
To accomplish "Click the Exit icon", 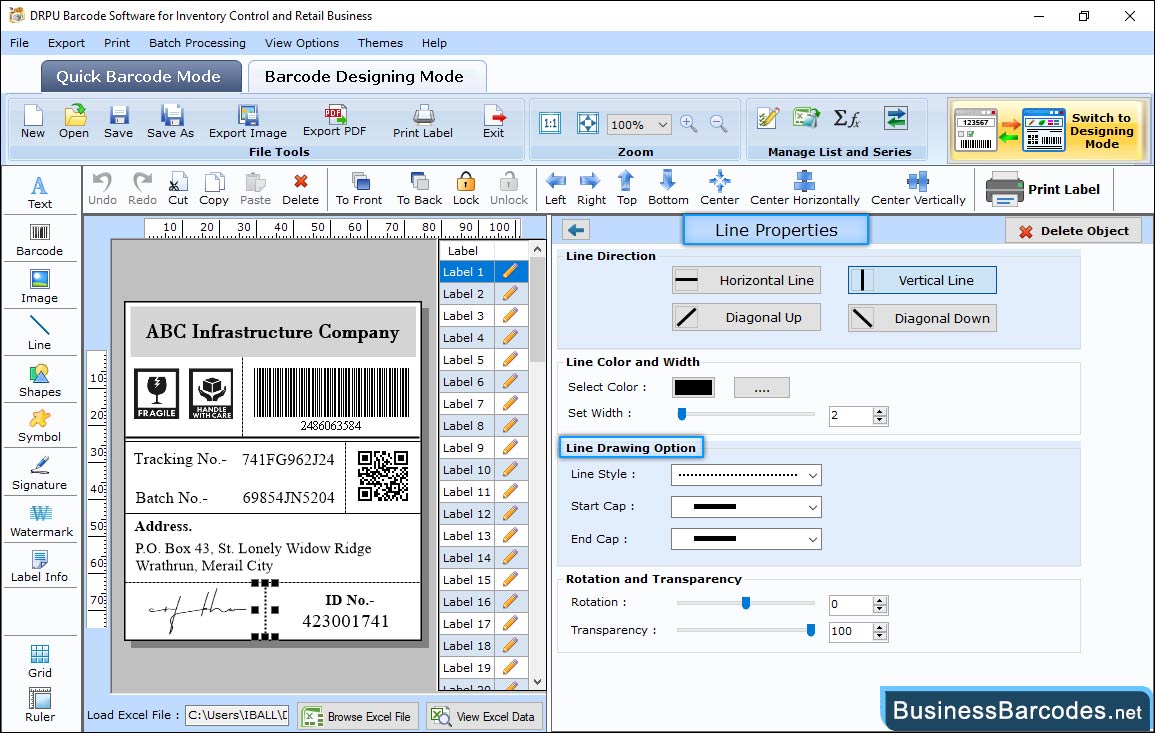I will pyautogui.click(x=494, y=122).
